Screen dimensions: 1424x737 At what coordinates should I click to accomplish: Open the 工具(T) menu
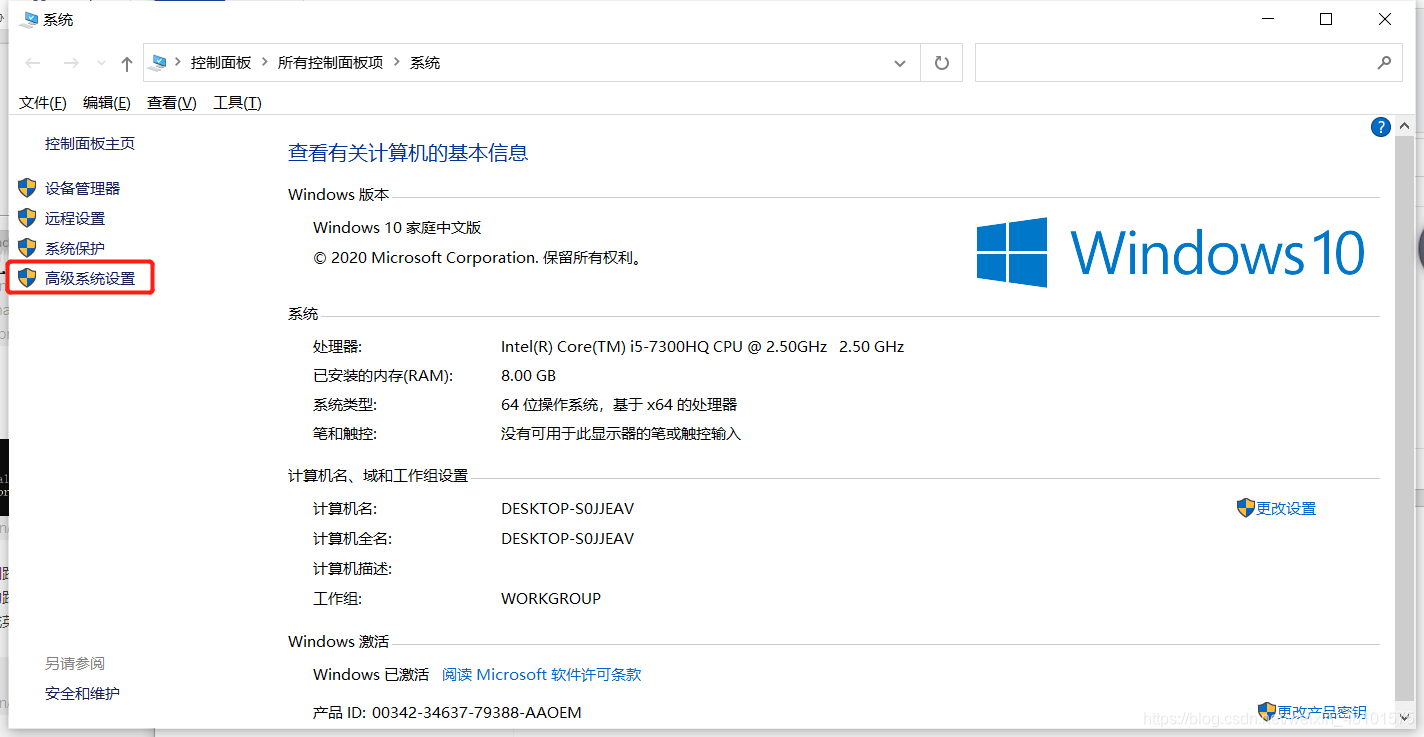click(x=237, y=102)
